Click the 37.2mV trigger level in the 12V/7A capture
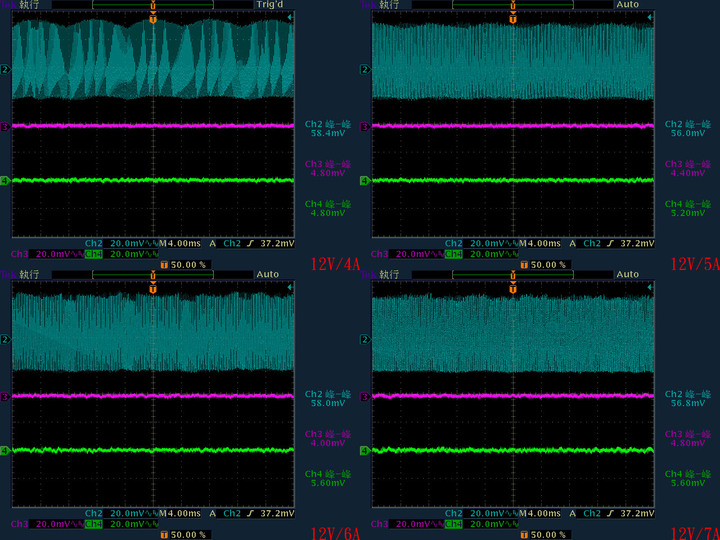 (637, 513)
